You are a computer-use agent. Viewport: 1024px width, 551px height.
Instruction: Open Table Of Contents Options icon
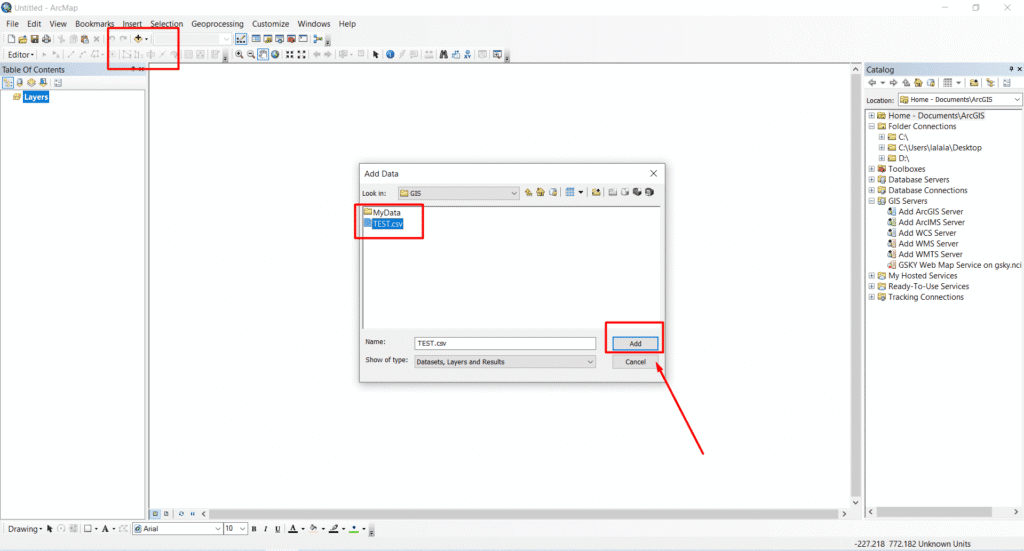click(58, 83)
